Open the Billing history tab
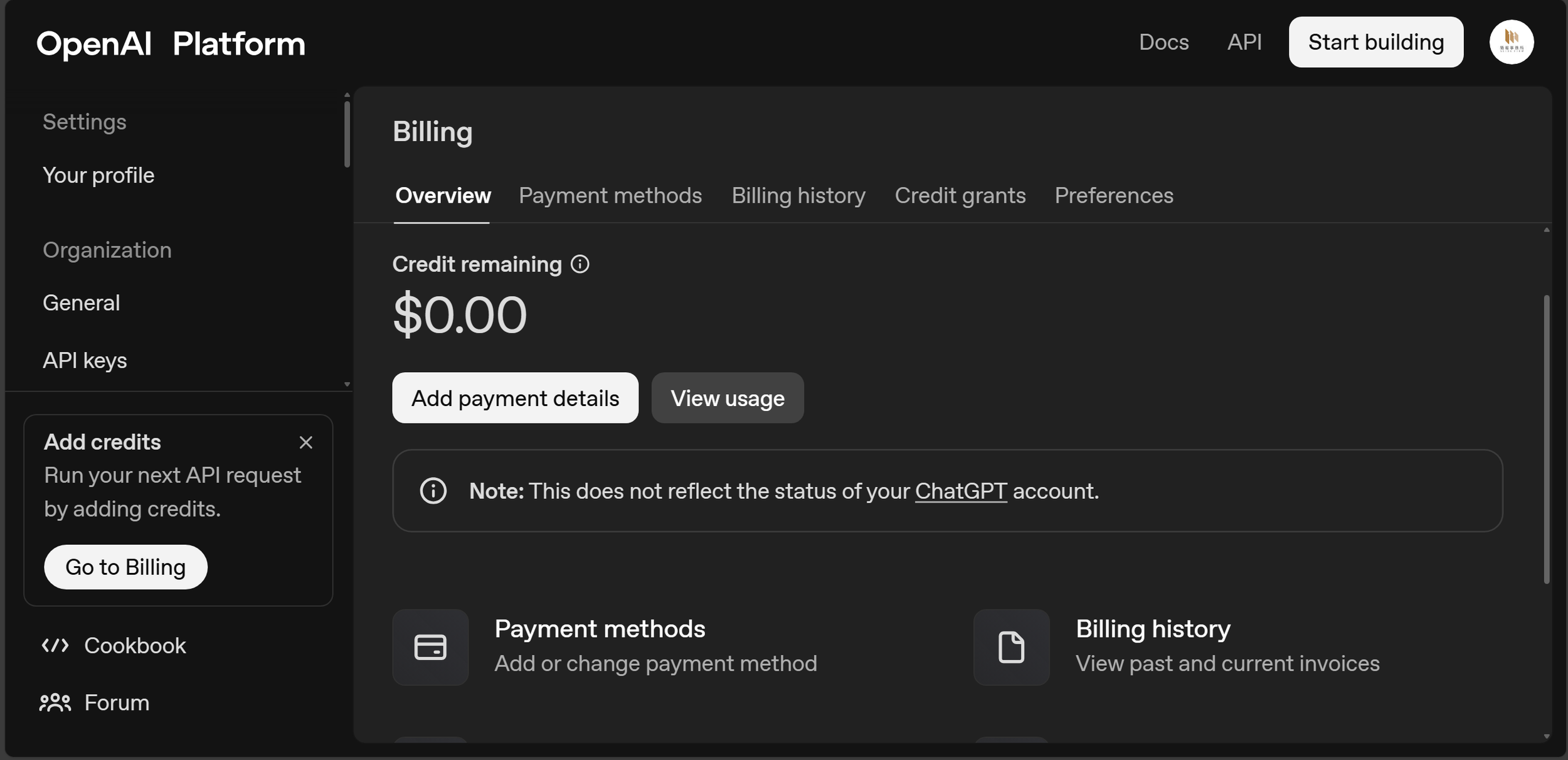1568x760 pixels. [x=798, y=196]
